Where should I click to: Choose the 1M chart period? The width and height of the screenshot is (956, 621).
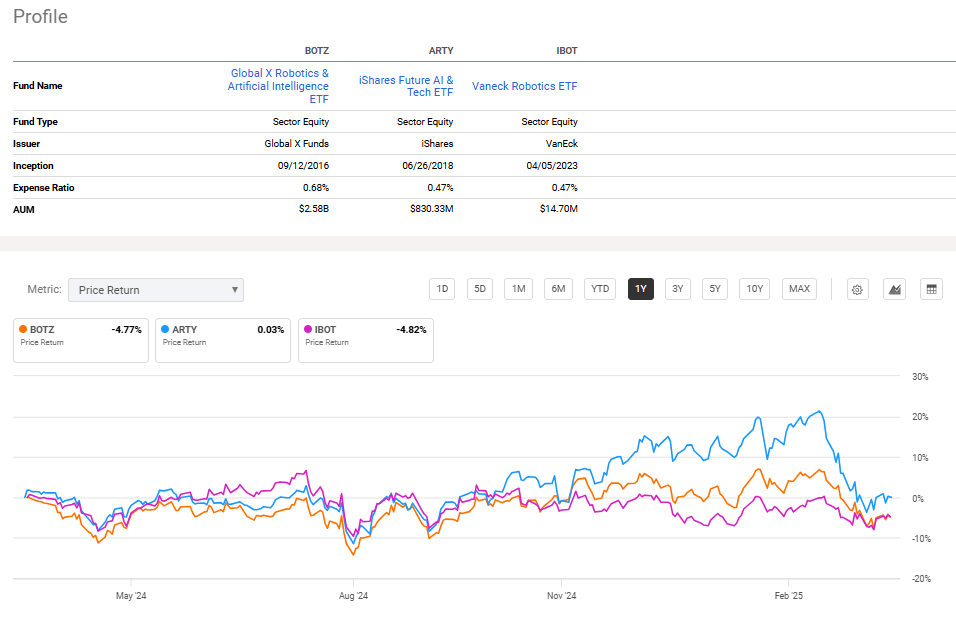[518, 289]
